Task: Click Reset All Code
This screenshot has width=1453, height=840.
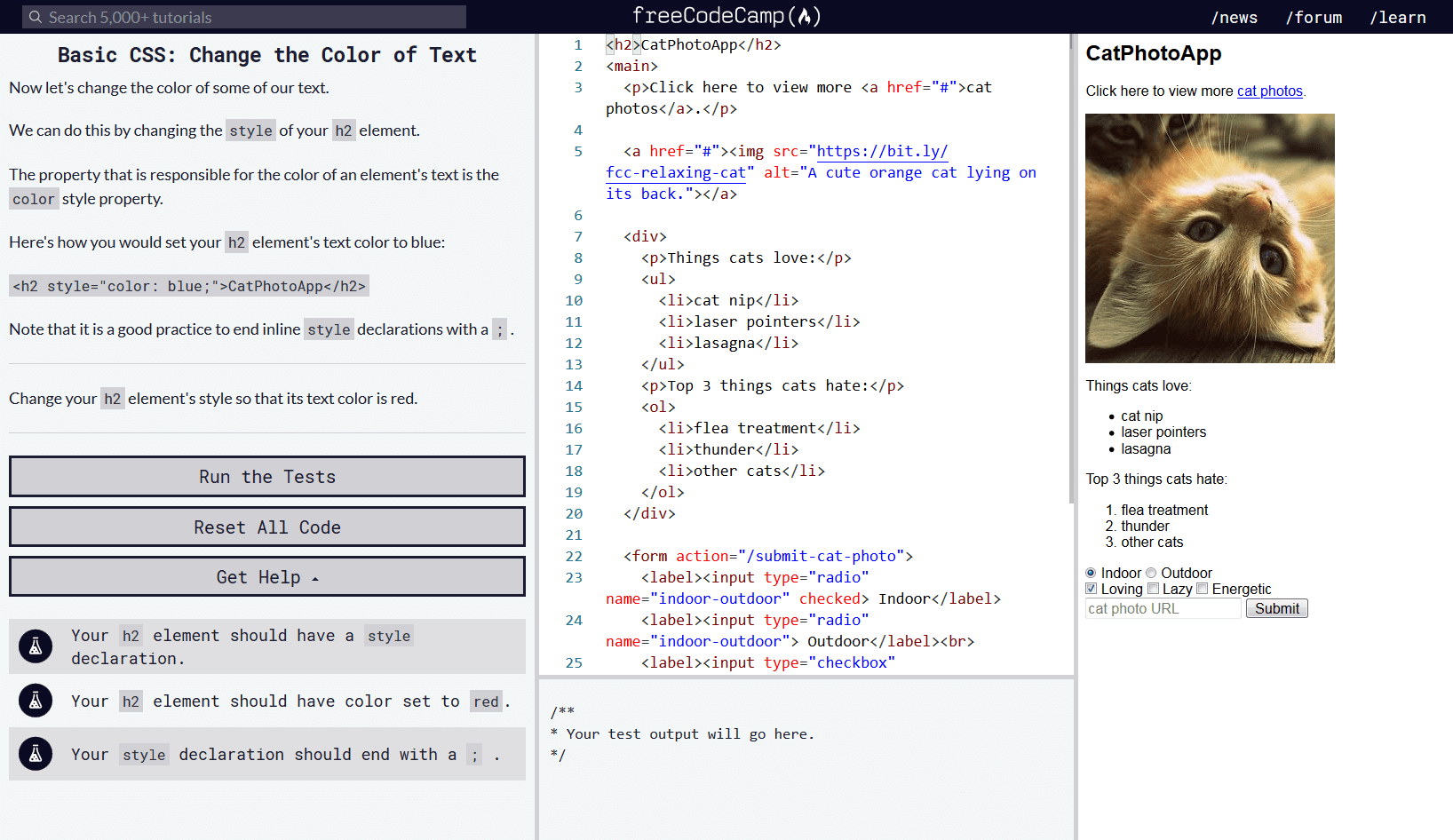Action: click(266, 527)
